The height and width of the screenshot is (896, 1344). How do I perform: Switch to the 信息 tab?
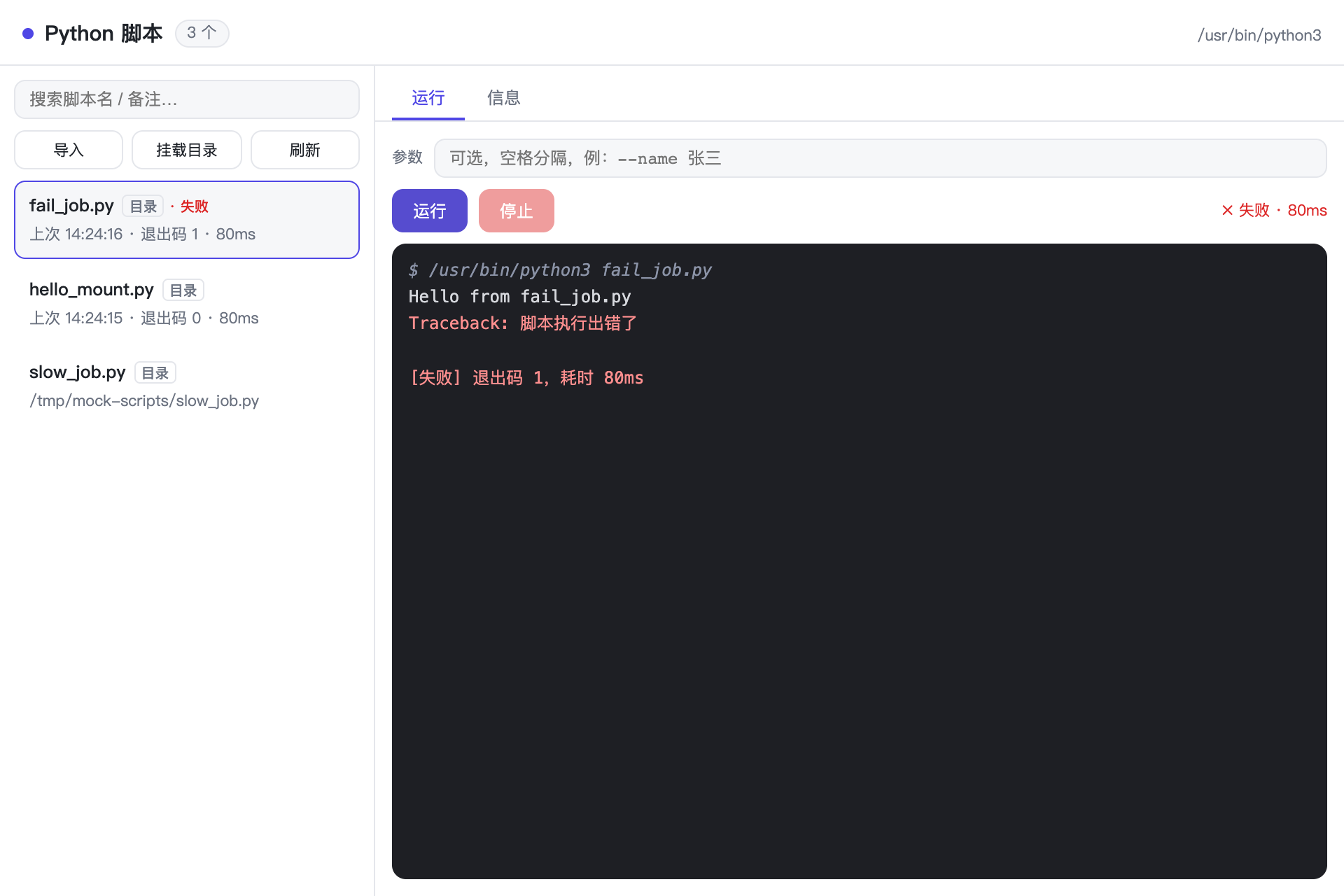tap(503, 97)
